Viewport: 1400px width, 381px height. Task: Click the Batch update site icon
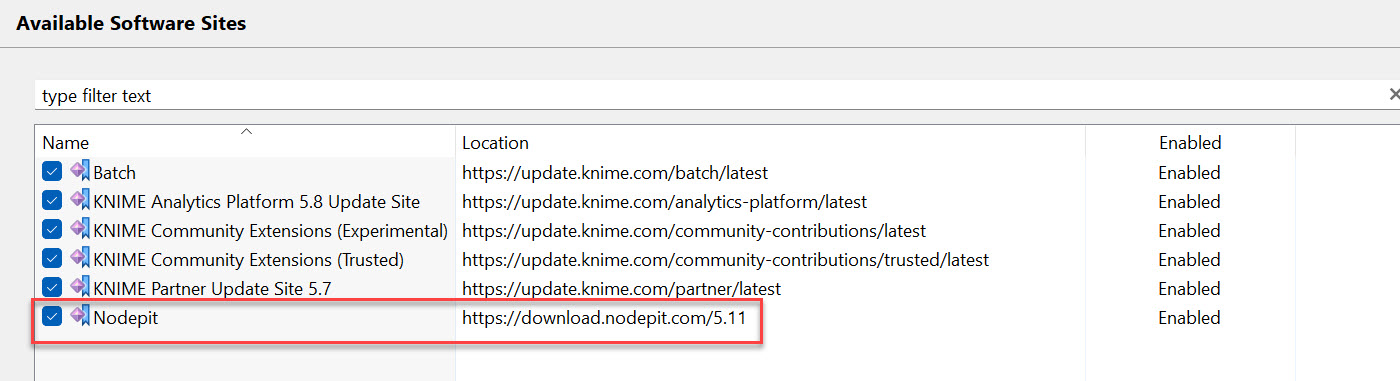(x=79, y=172)
